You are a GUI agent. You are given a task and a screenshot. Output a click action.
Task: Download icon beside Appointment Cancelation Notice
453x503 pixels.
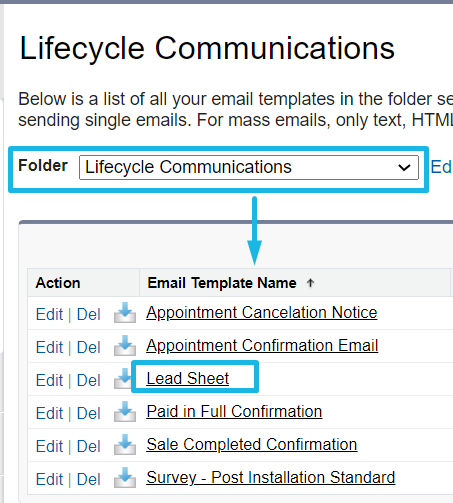point(125,313)
